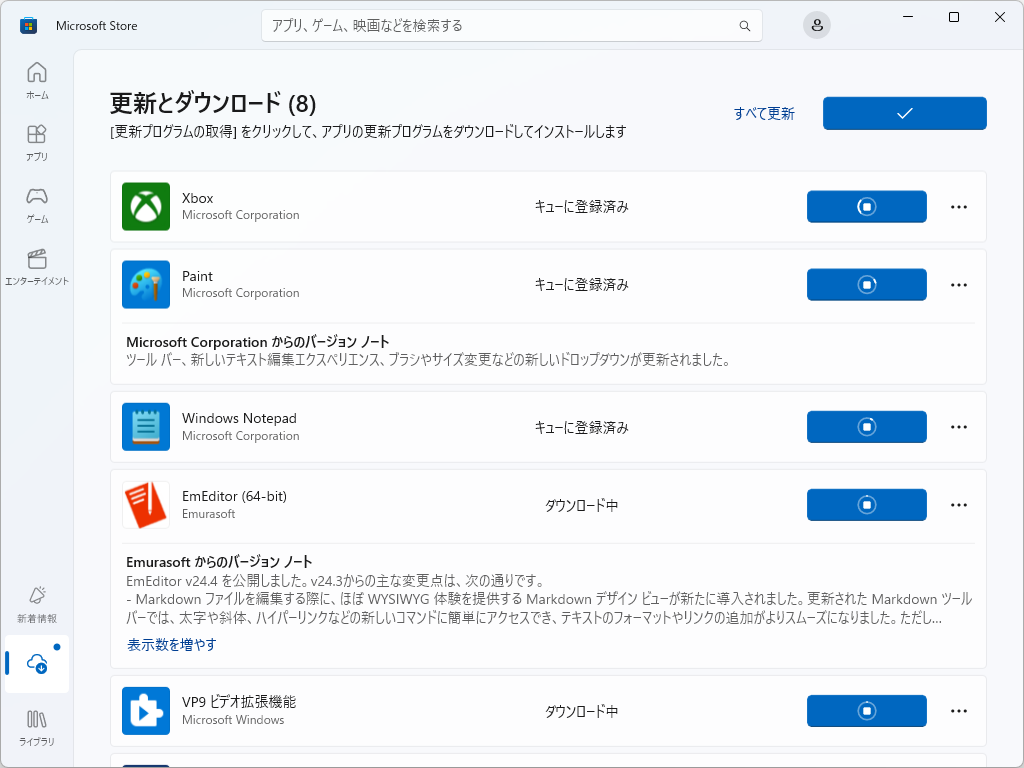Open the Windows Notepad overflow menu
This screenshot has height=768, width=1024.
958,426
